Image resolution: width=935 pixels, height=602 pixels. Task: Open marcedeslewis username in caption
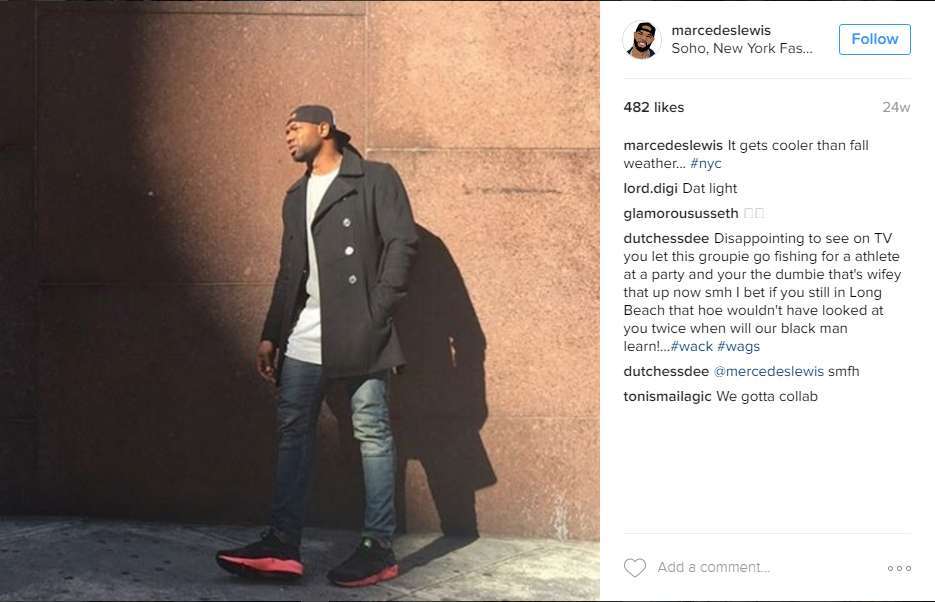(673, 145)
